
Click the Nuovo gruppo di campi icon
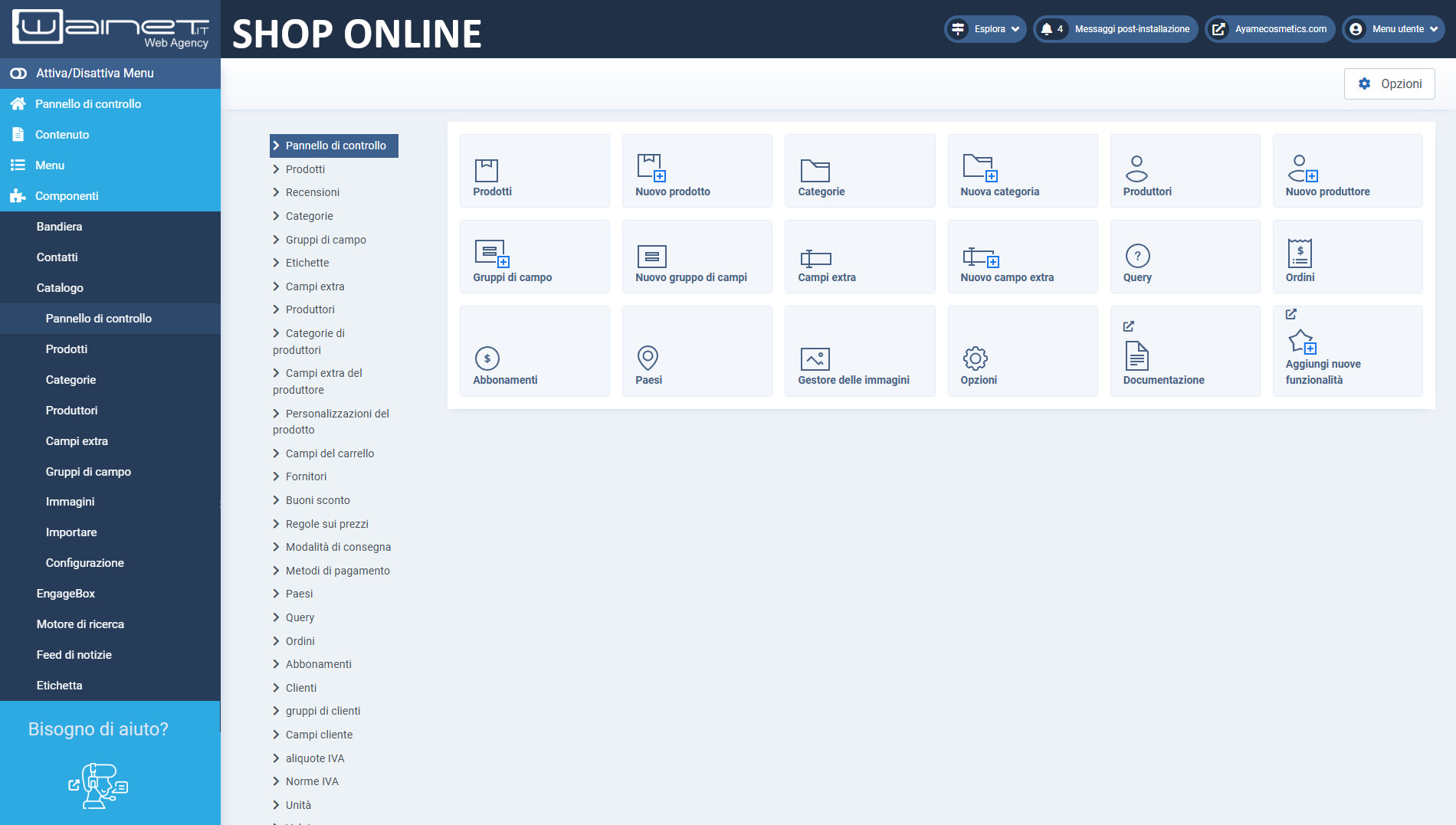pyautogui.click(x=651, y=256)
